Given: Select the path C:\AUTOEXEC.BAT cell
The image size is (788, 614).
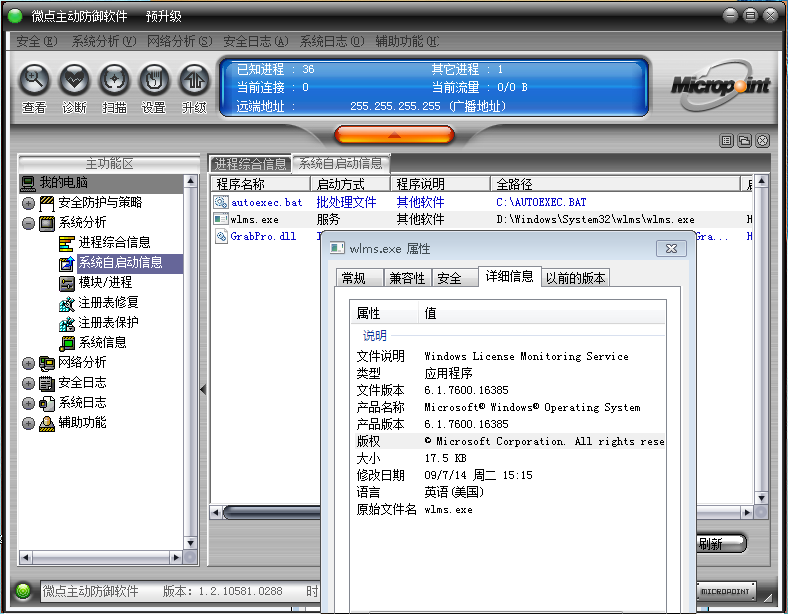Looking at the screenshot, I should coord(541,202).
